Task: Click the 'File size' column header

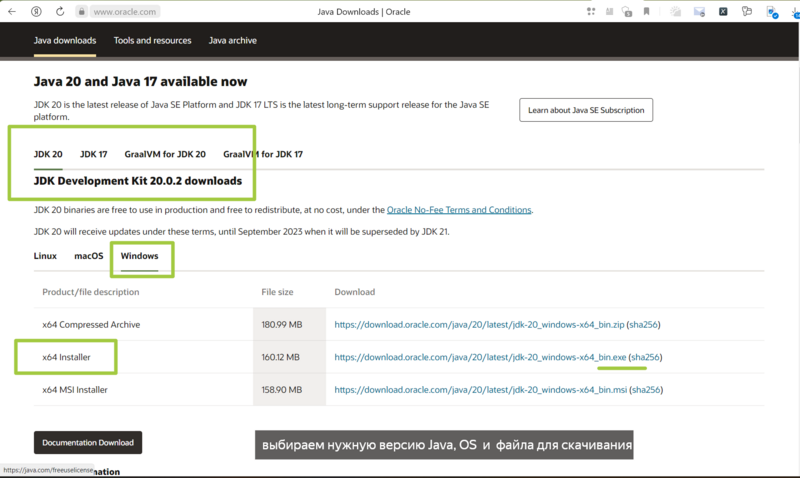Action: (x=277, y=292)
